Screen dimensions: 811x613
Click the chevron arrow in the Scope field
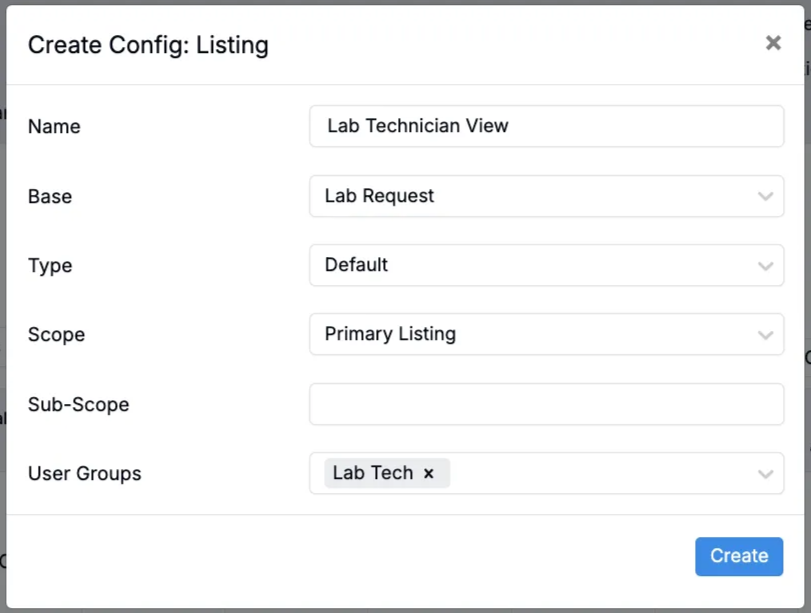765,335
